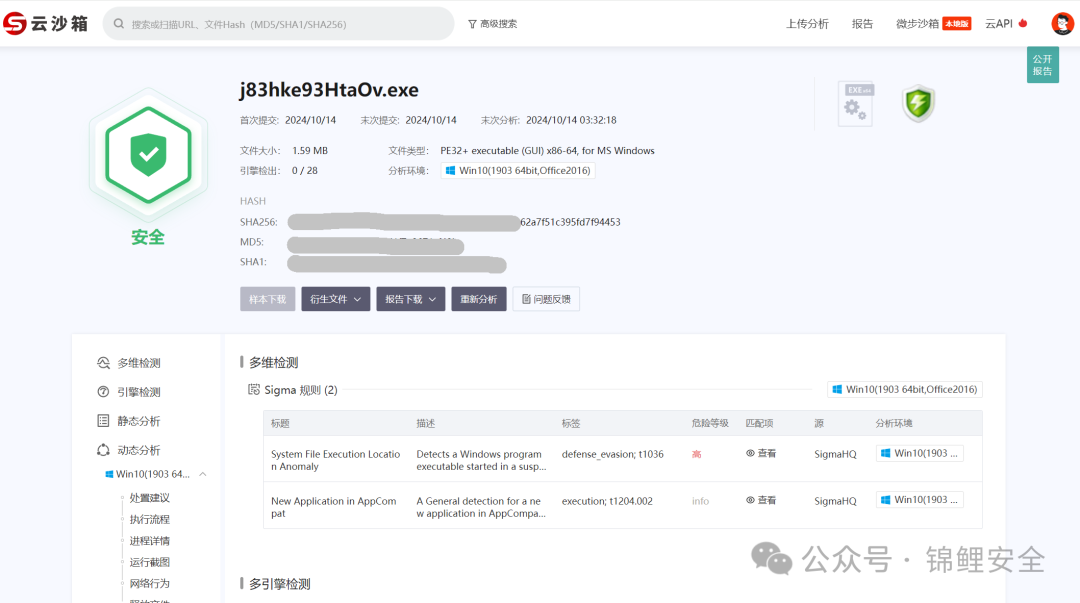Open 进程详情 in sidebar tree
Image resolution: width=1080 pixels, height=603 pixels.
[x=149, y=541]
